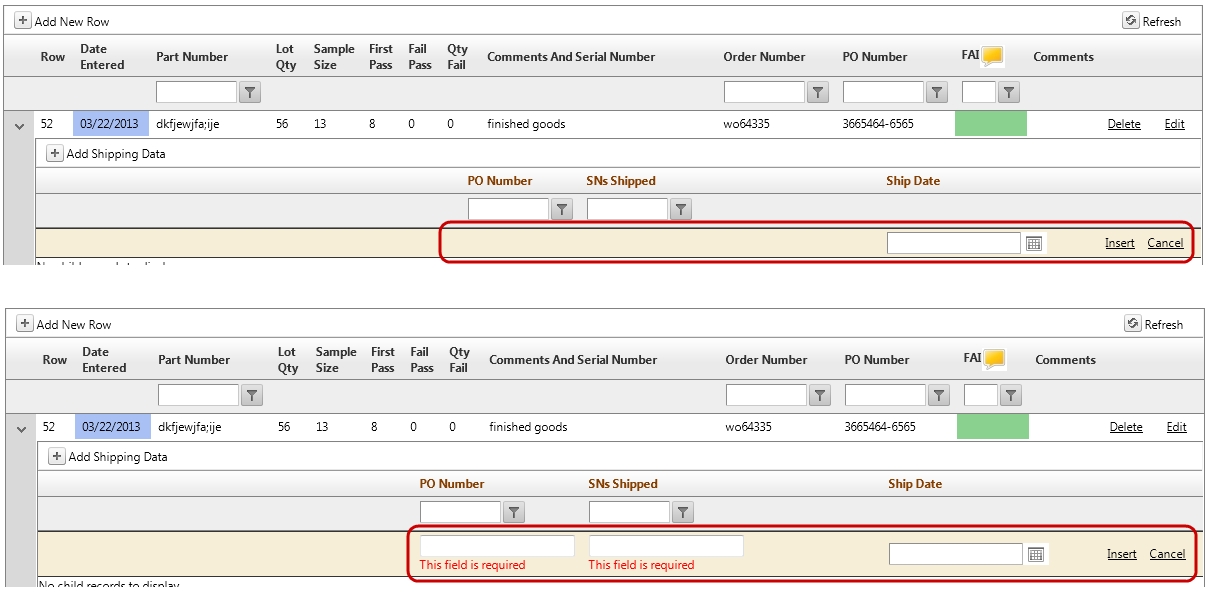Click Add Shipping Data plus icon in lower grid
Image resolution: width=1213 pixels, height=600 pixels.
click(x=57, y=457)
